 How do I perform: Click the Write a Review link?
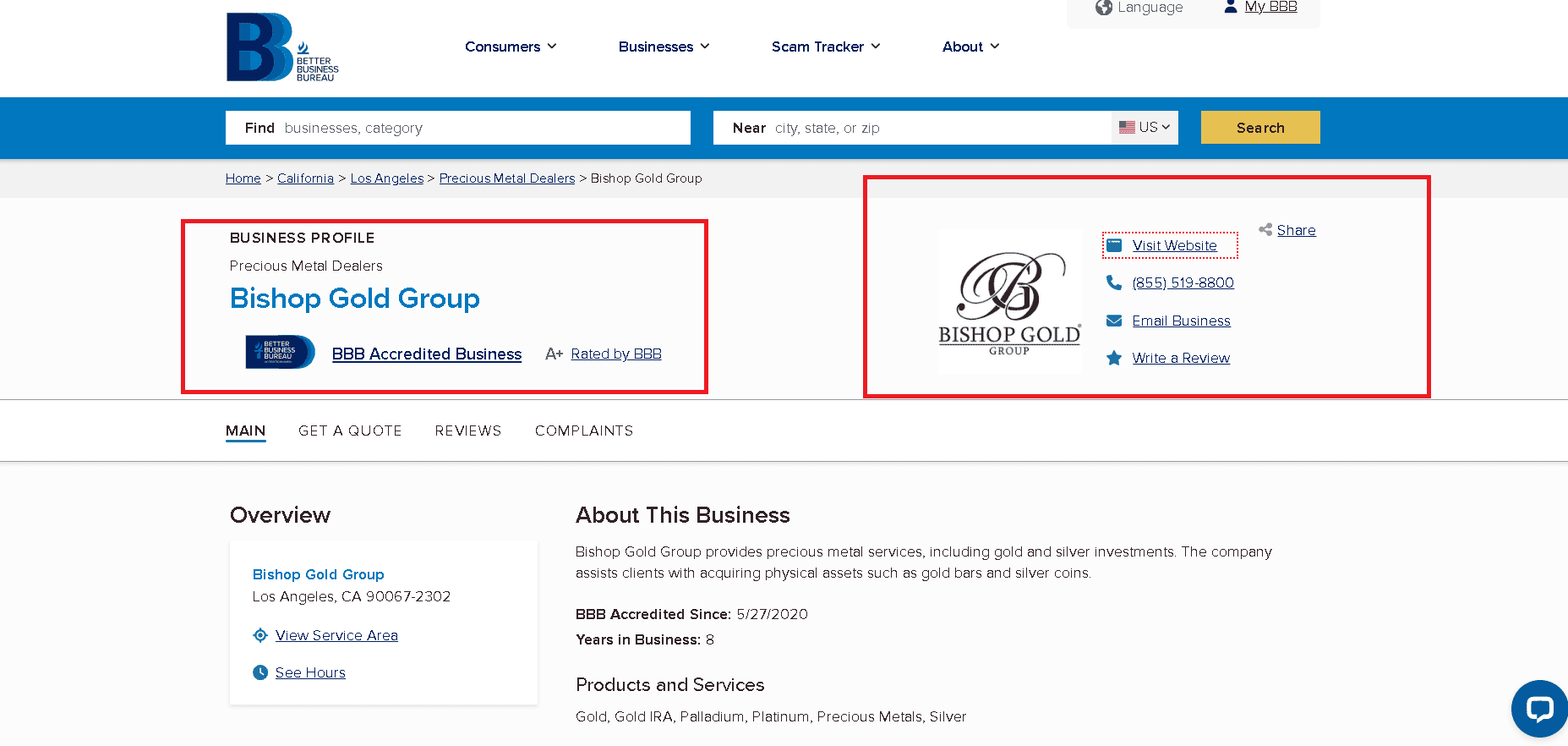[1181, 358]
